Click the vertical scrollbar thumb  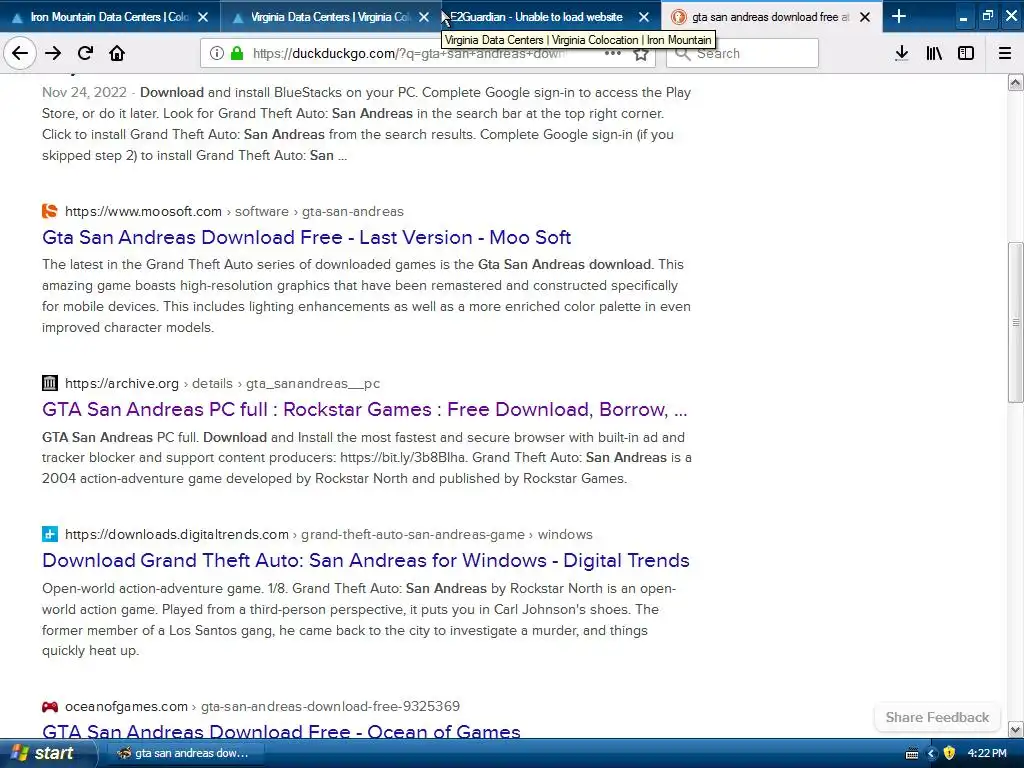[1015, 322]
